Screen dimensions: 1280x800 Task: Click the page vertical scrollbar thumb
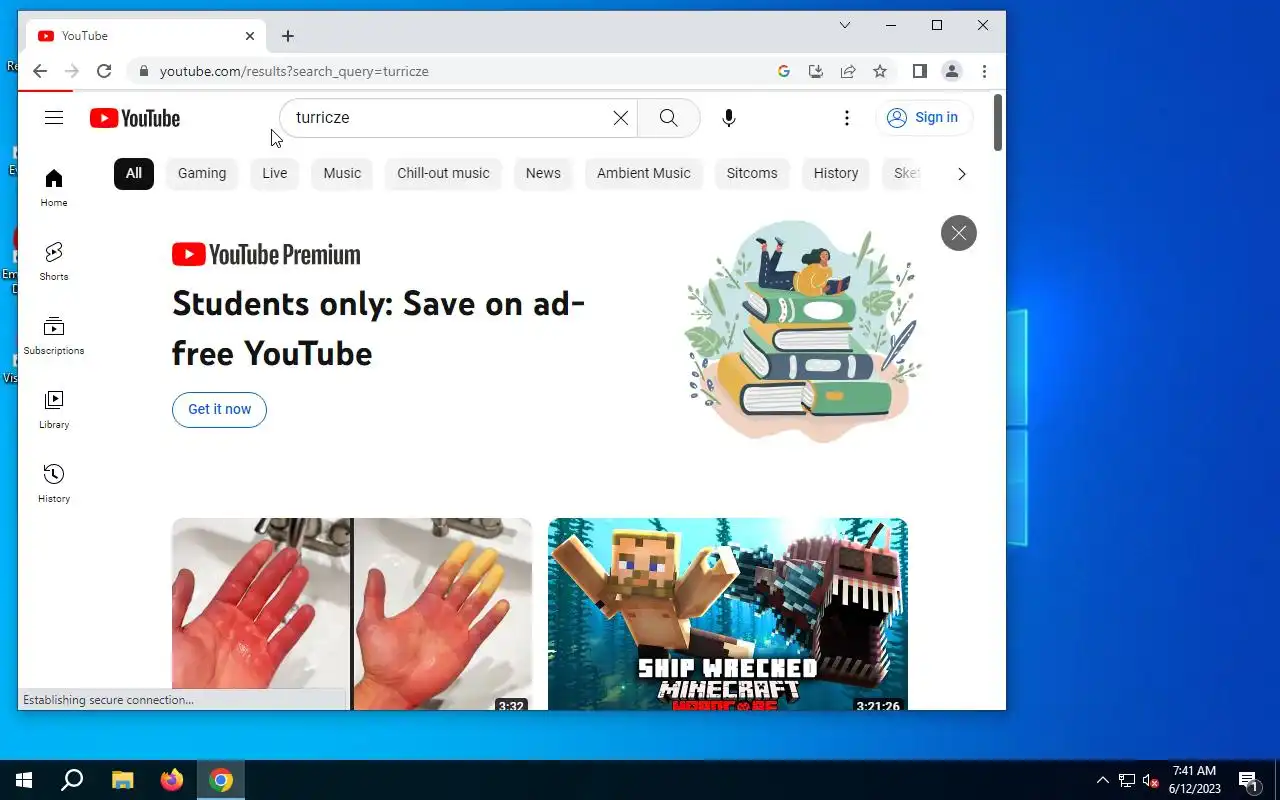coord(998,123)
